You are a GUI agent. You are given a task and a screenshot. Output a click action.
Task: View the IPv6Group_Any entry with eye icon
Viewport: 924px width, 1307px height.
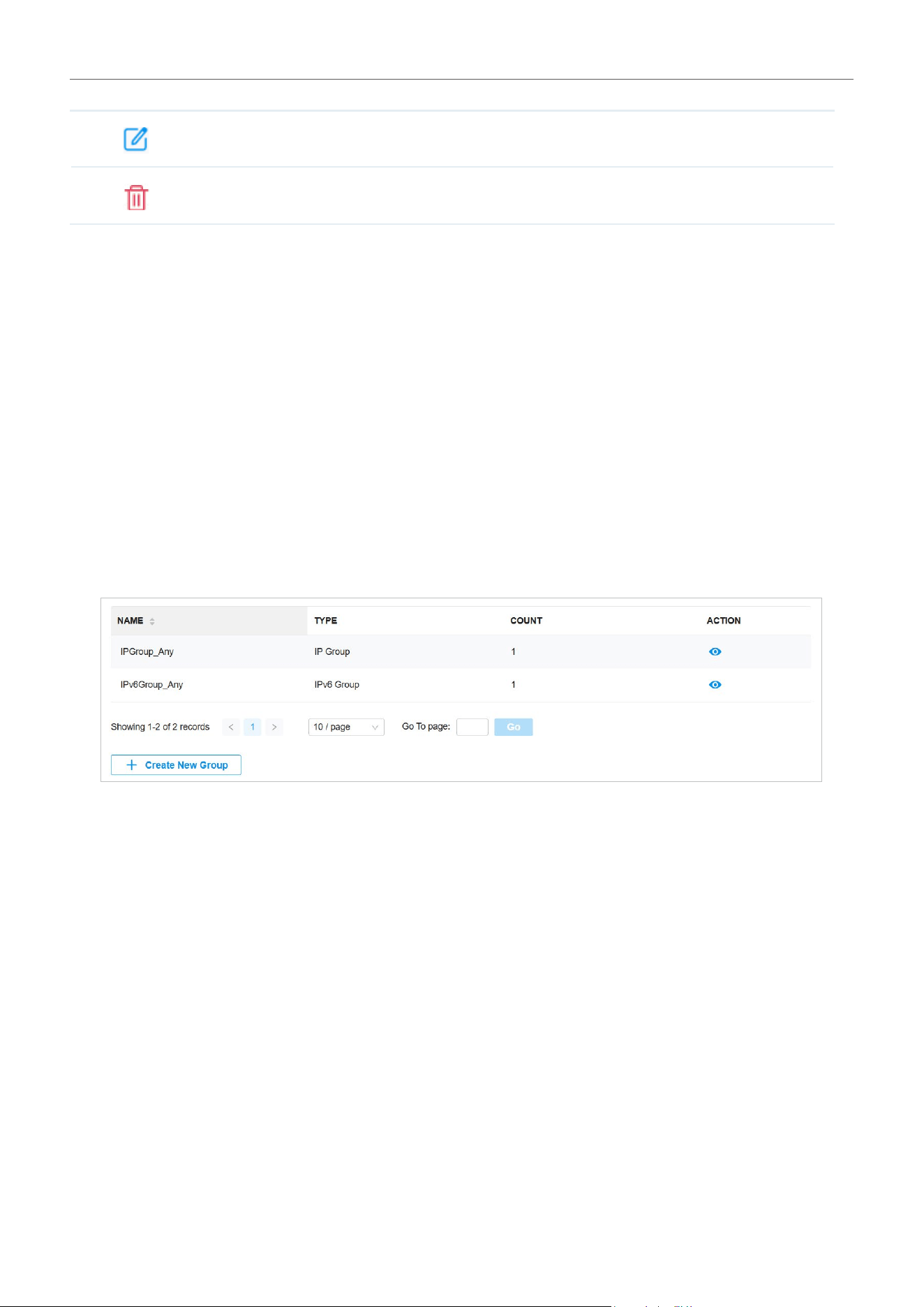point(715,685)
